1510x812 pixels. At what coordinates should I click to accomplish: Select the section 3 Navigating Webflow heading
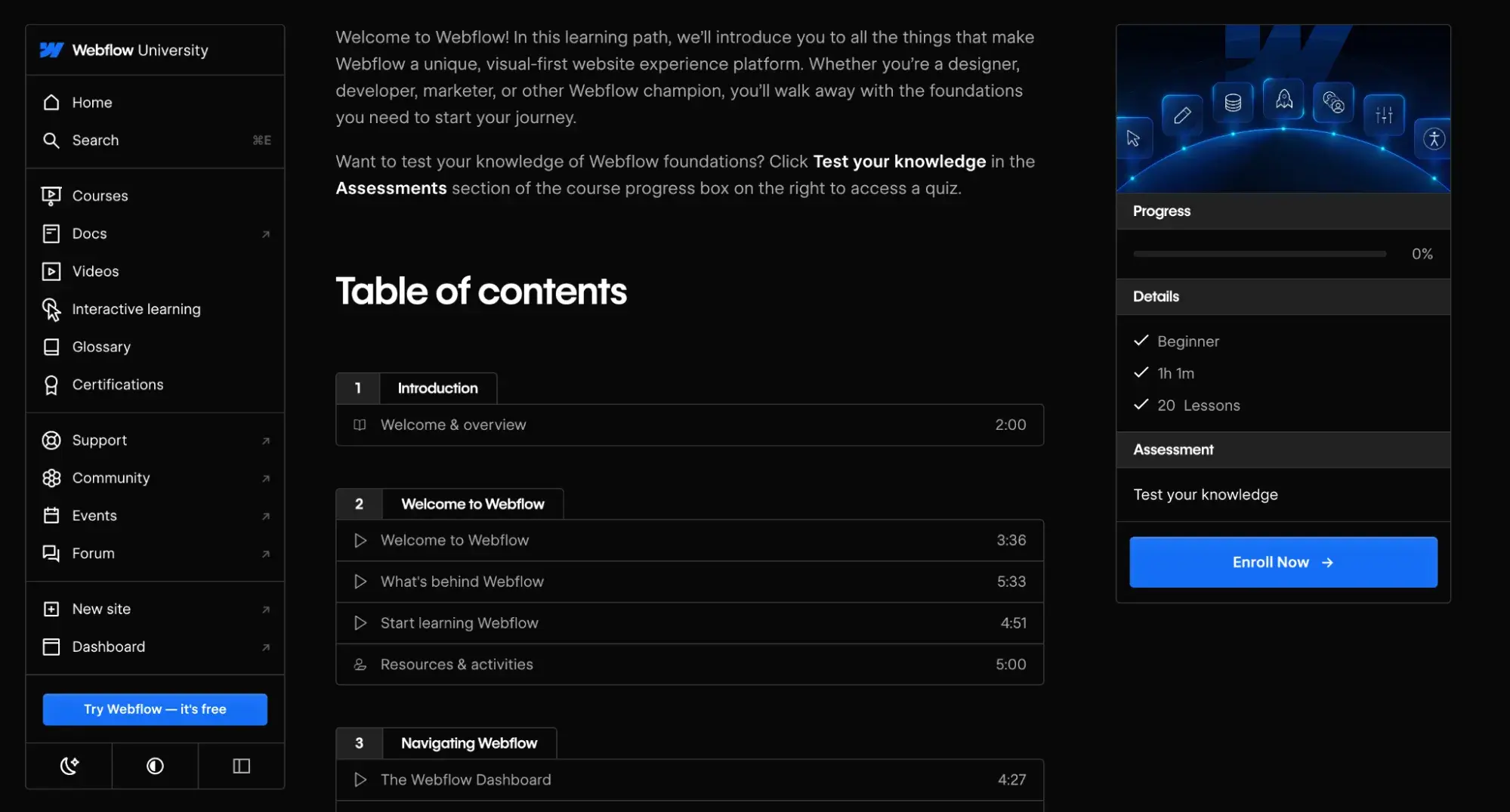446,743
